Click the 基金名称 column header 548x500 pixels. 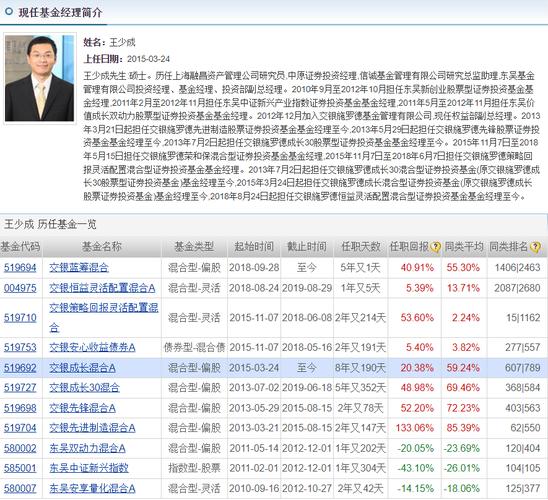pos(101,247)
